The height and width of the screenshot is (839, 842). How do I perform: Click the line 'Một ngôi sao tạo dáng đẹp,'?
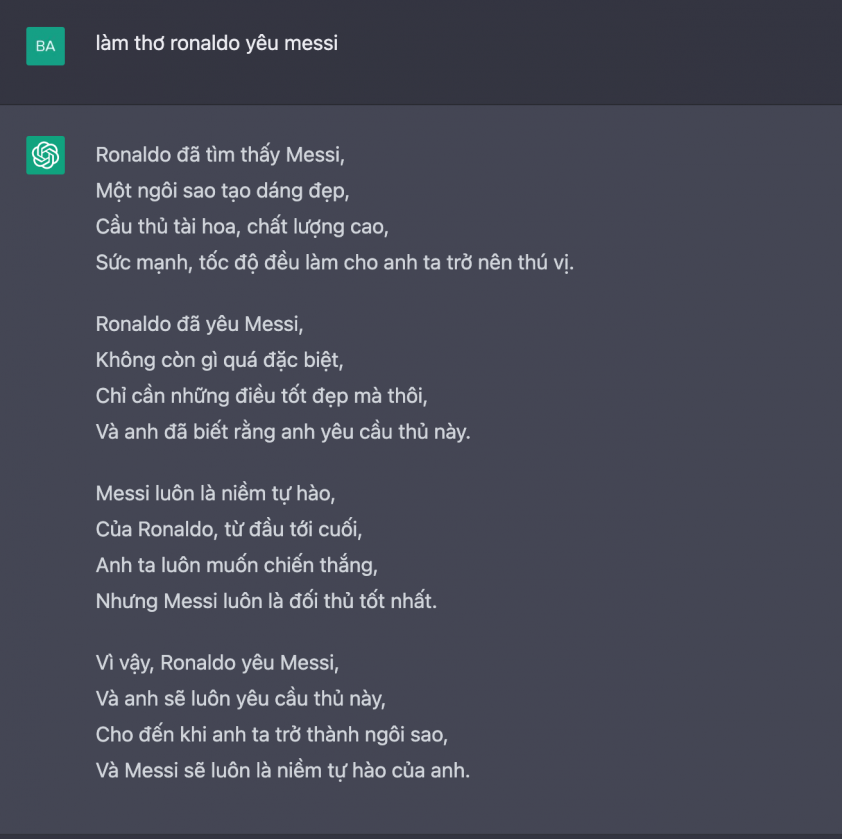pos(222,191)
